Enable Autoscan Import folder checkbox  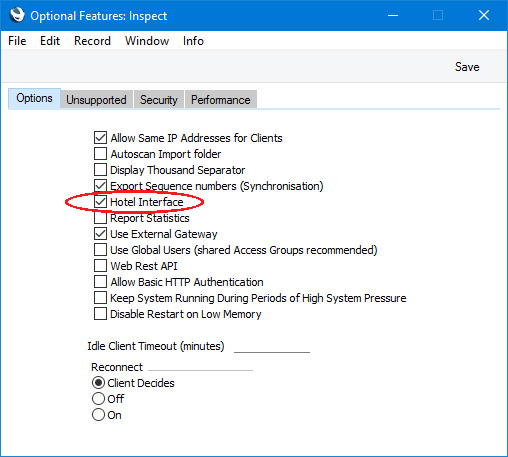100,154
